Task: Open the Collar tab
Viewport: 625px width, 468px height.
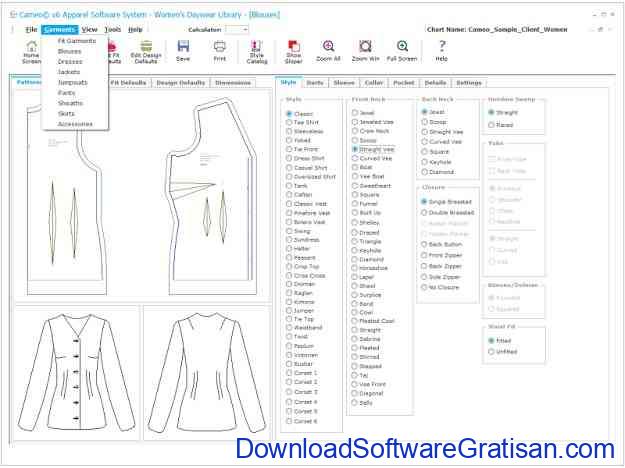Action: click(x=374, y=83)
